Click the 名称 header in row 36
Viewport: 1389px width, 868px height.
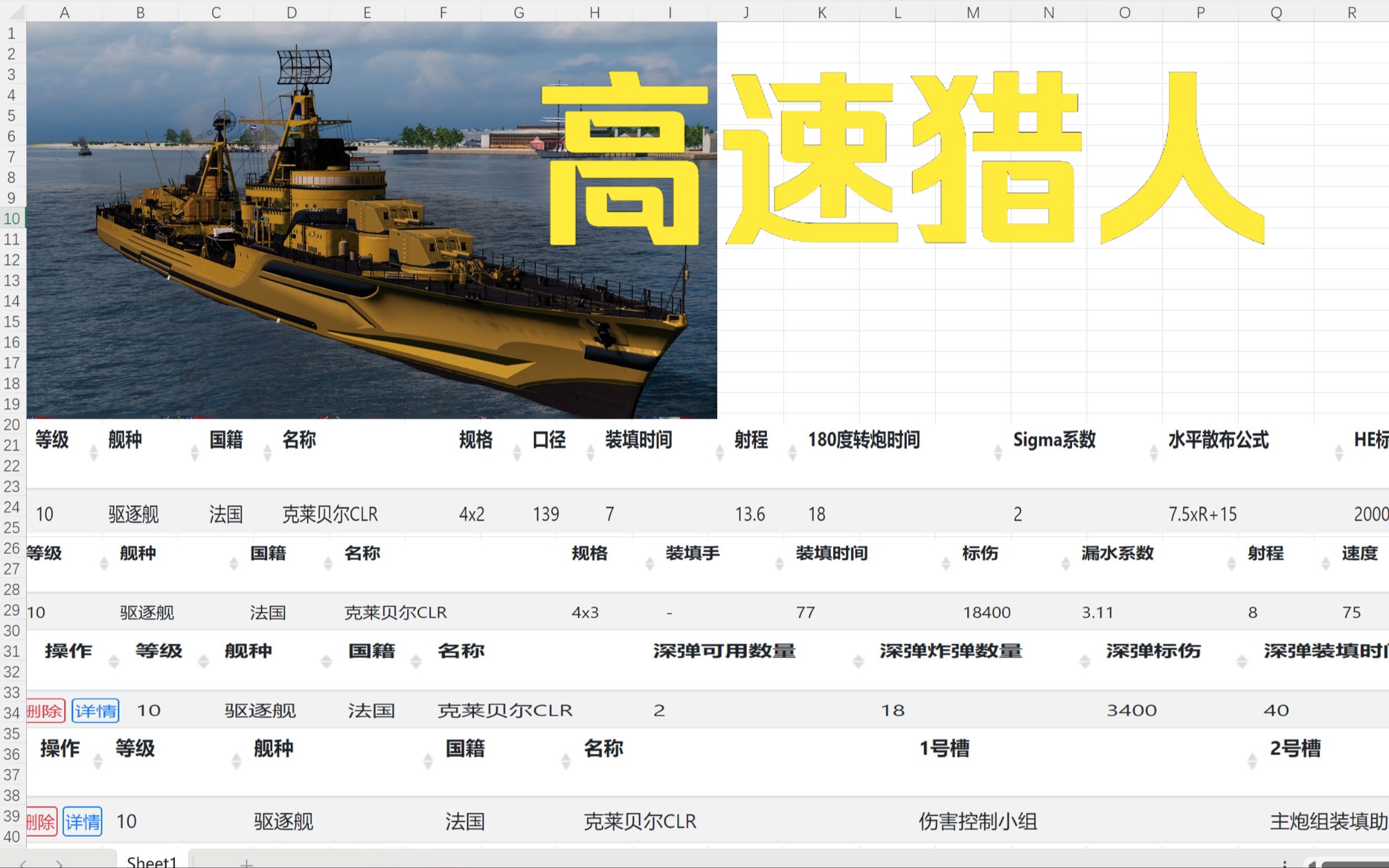(604, 749)
